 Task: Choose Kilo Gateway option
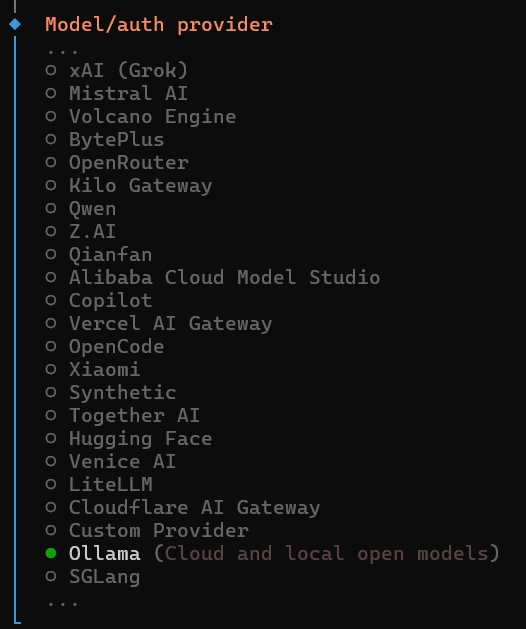128,186
